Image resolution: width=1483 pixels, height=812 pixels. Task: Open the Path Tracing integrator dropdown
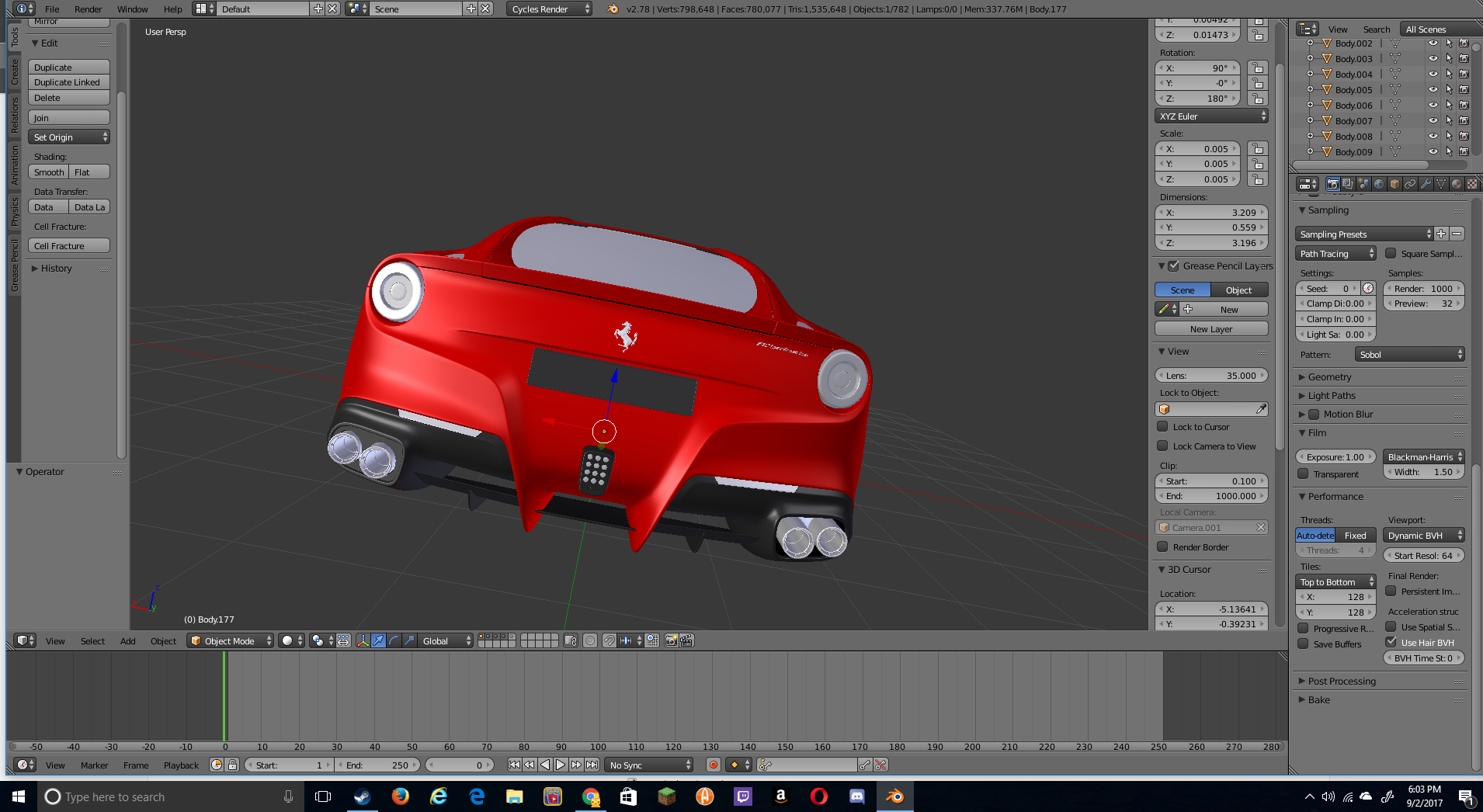point(1335,253)
